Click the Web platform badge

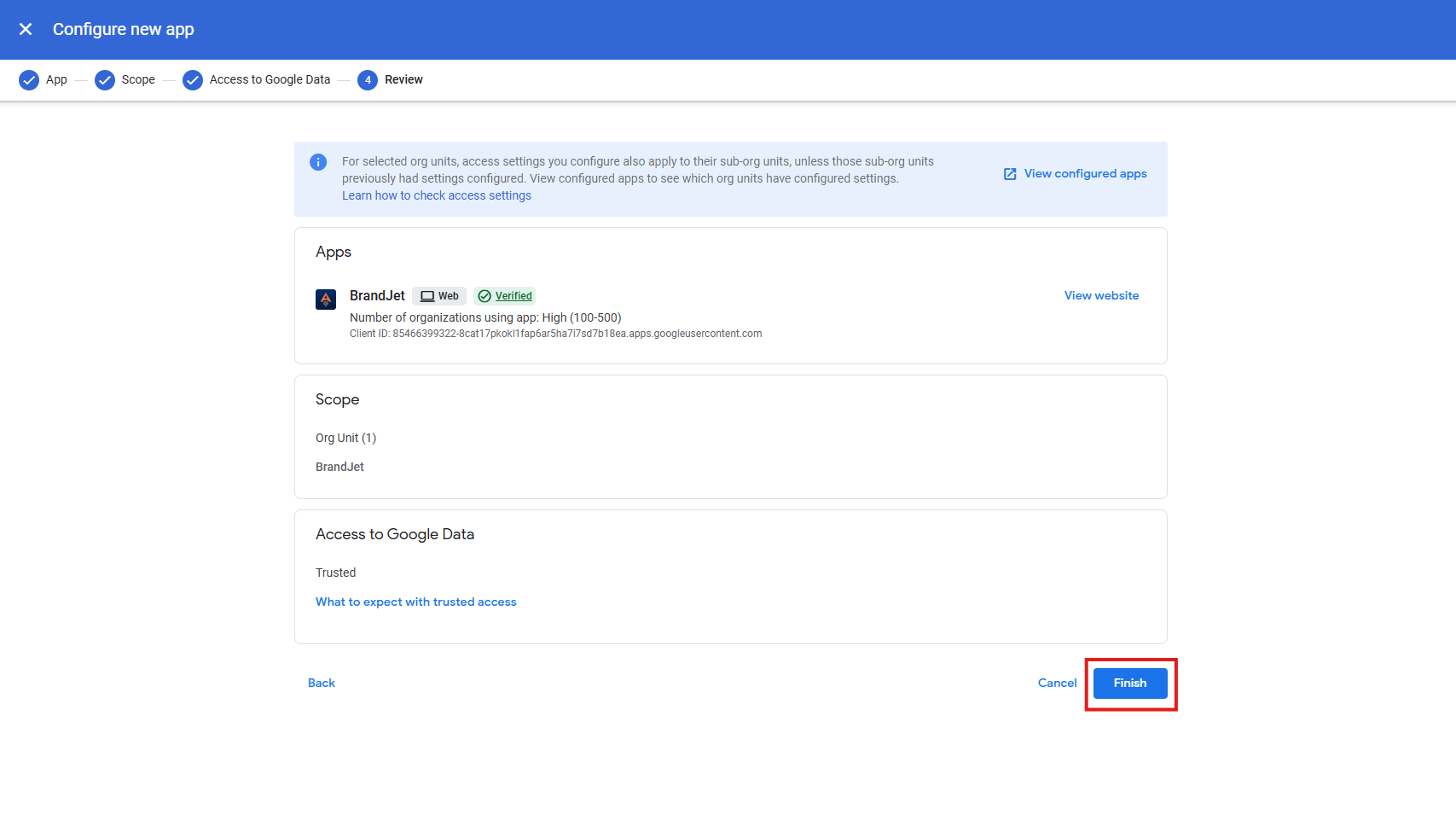point(439,296)
